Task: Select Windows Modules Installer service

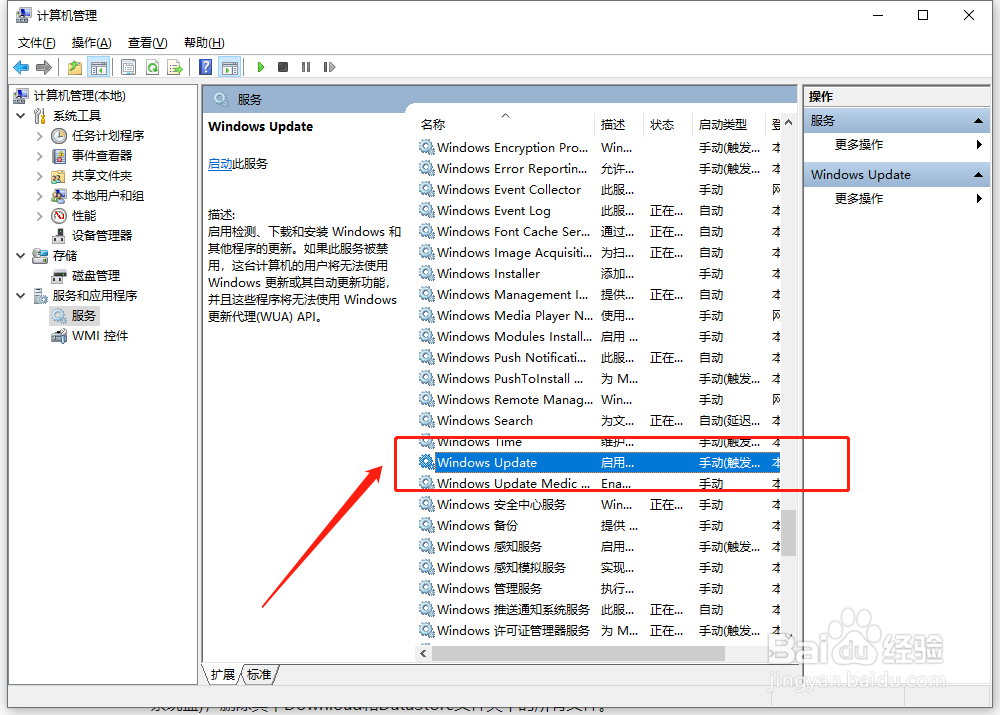Action: (598, 337)
